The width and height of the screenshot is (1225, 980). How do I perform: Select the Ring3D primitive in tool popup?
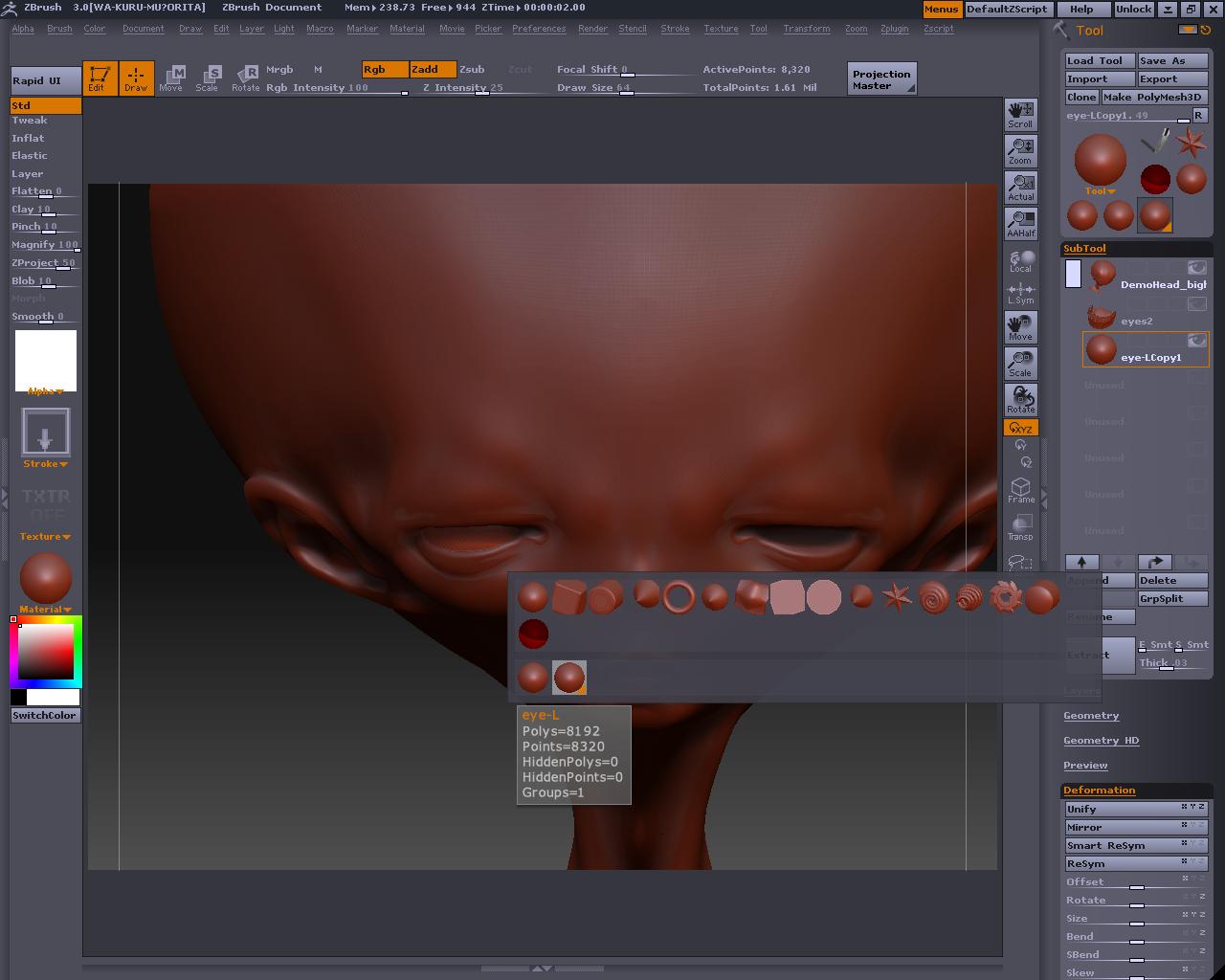[679, 597]
